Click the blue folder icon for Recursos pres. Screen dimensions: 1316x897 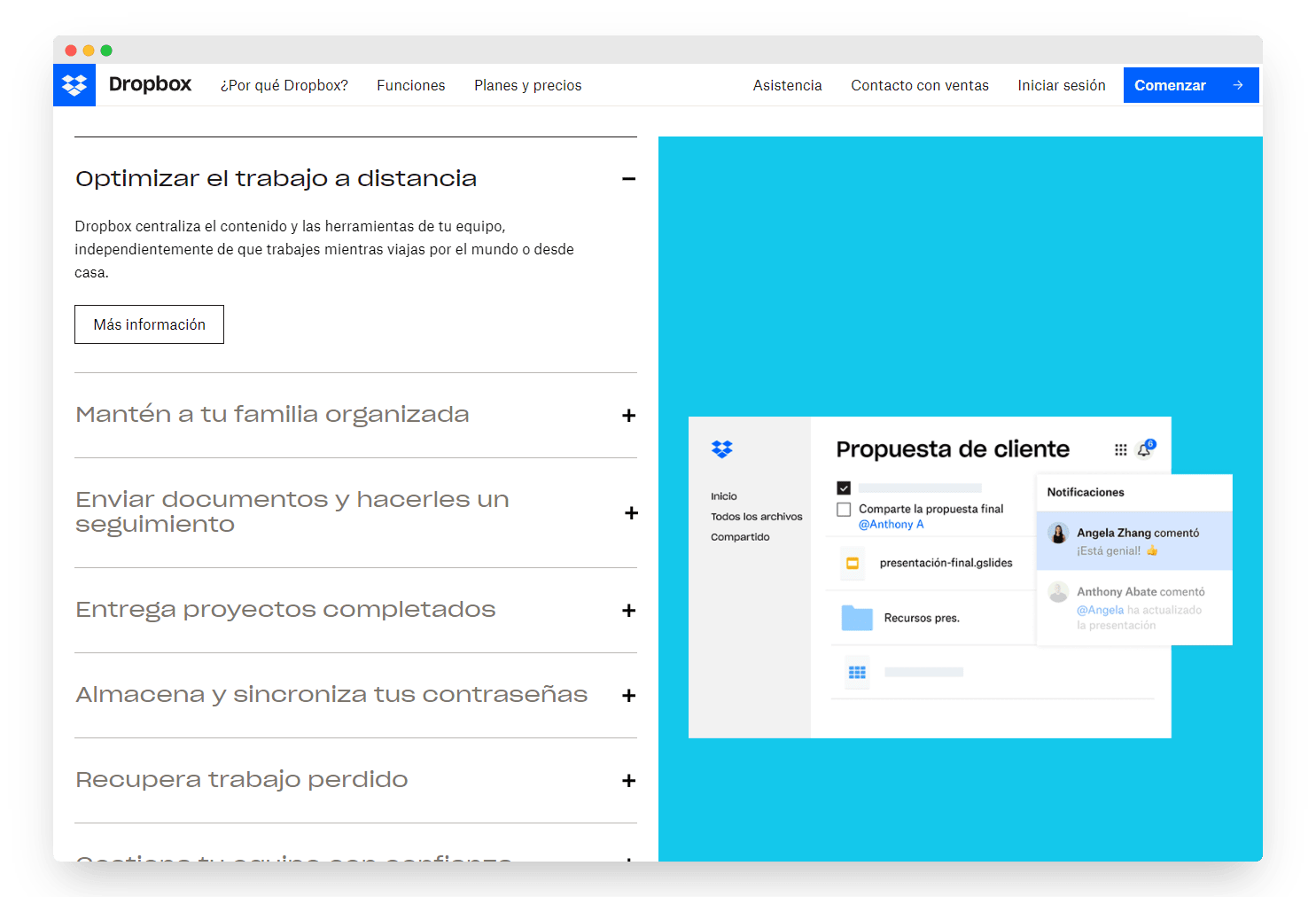pos(857,618)
